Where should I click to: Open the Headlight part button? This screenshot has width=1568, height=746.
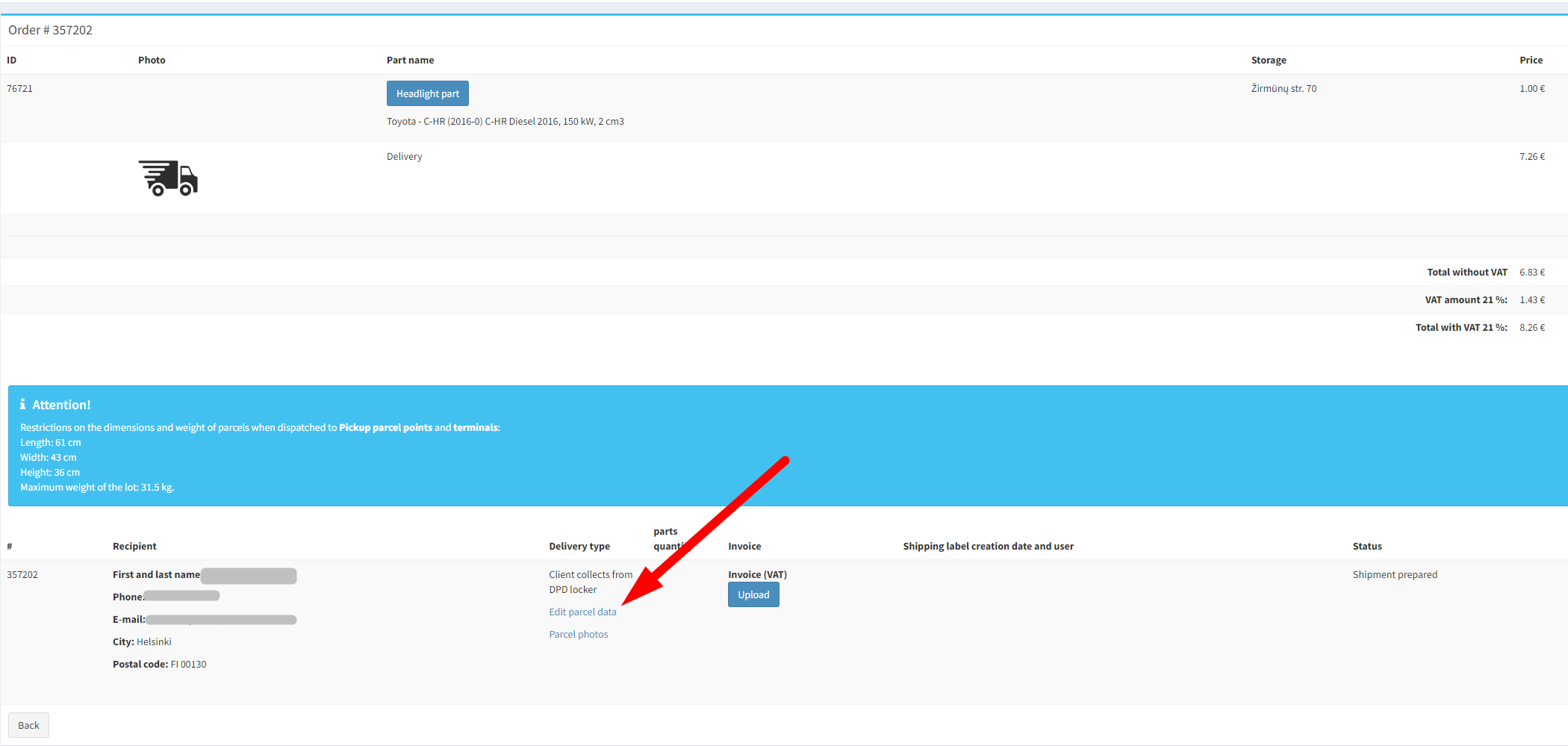point(427,93)
